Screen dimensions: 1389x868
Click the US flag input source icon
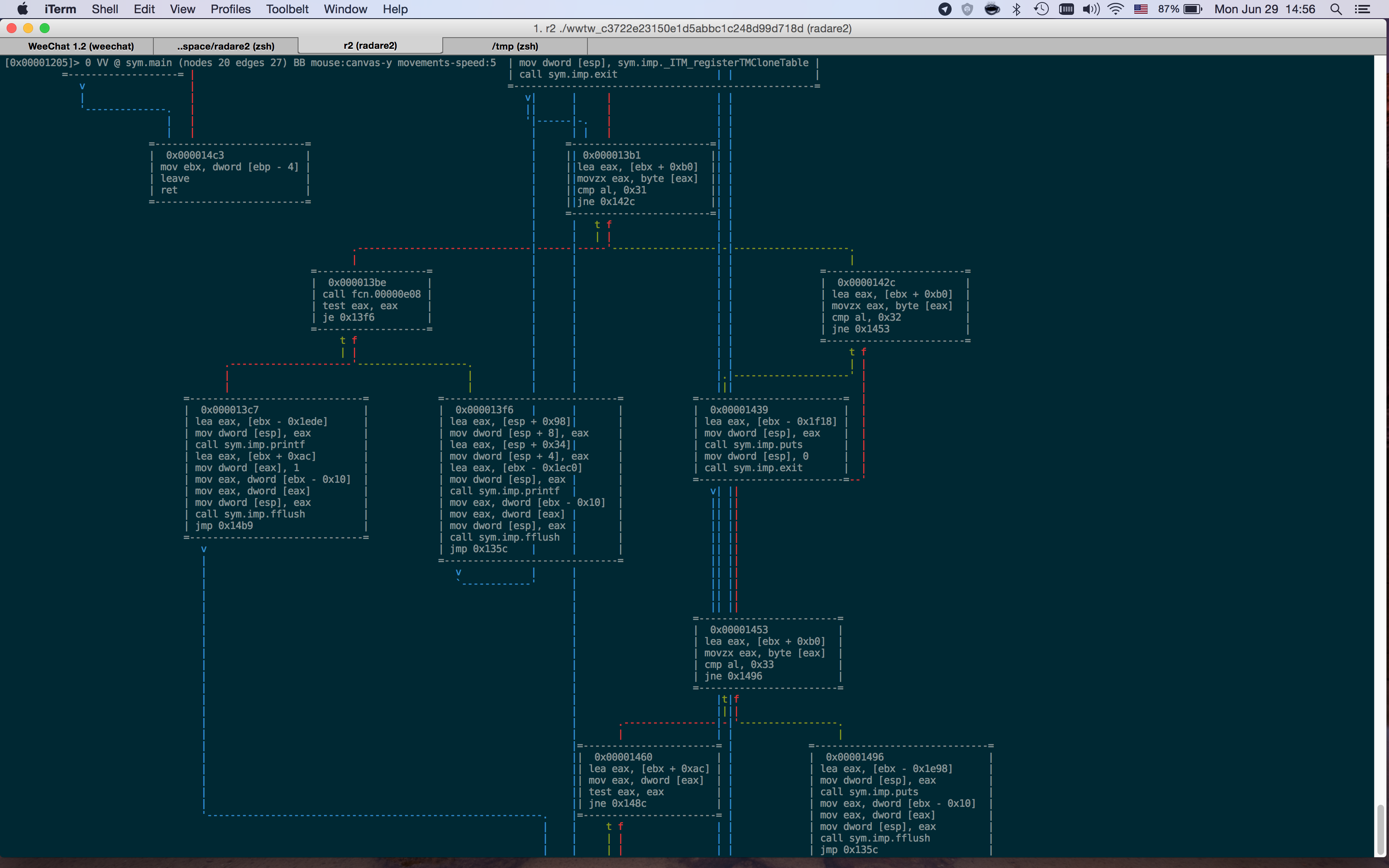click(1141, 9)
